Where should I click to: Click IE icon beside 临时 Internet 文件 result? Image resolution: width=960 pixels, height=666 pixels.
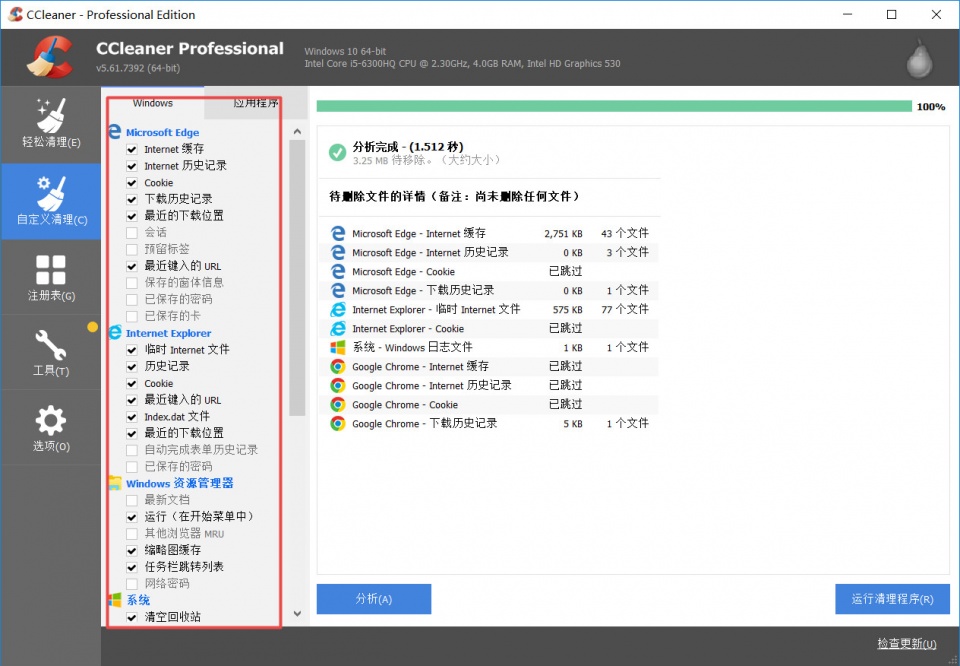(x=337, y=309)
